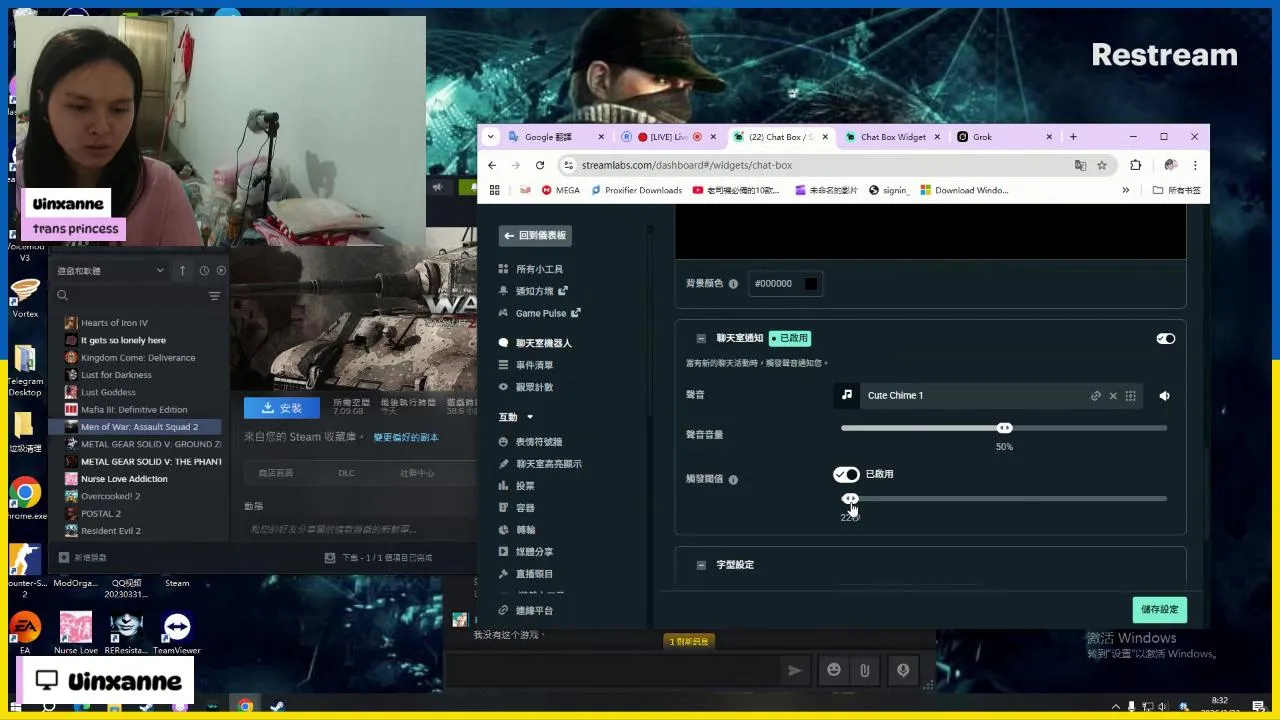Click the 儲存設定 save button
The height and width of the screenshot is (720, 1280).
(x=1160, y=609)
